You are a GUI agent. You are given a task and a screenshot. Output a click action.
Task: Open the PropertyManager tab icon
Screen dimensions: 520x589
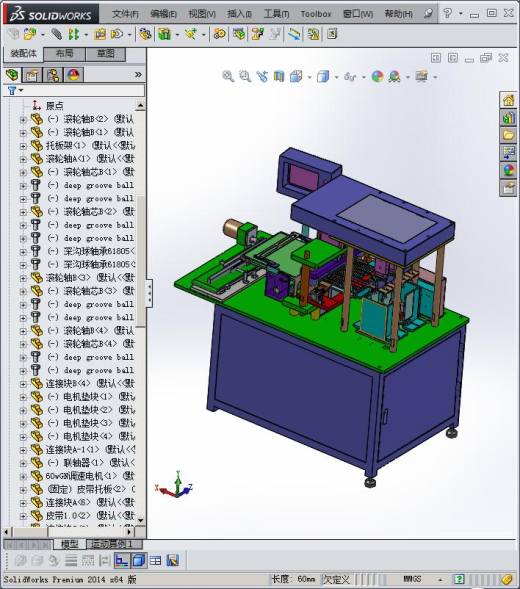point(32,75)
